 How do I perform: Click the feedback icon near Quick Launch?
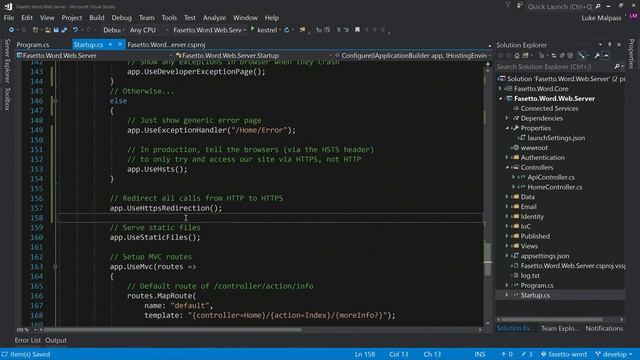click(520, 6)
